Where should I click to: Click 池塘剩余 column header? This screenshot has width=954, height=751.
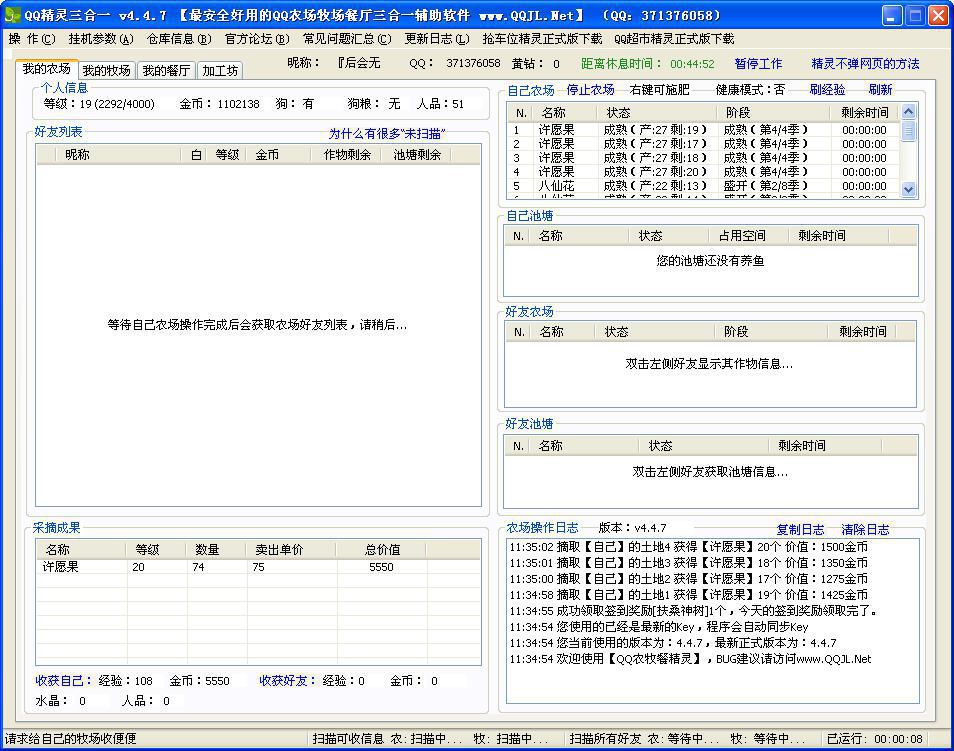pos(417,155)
